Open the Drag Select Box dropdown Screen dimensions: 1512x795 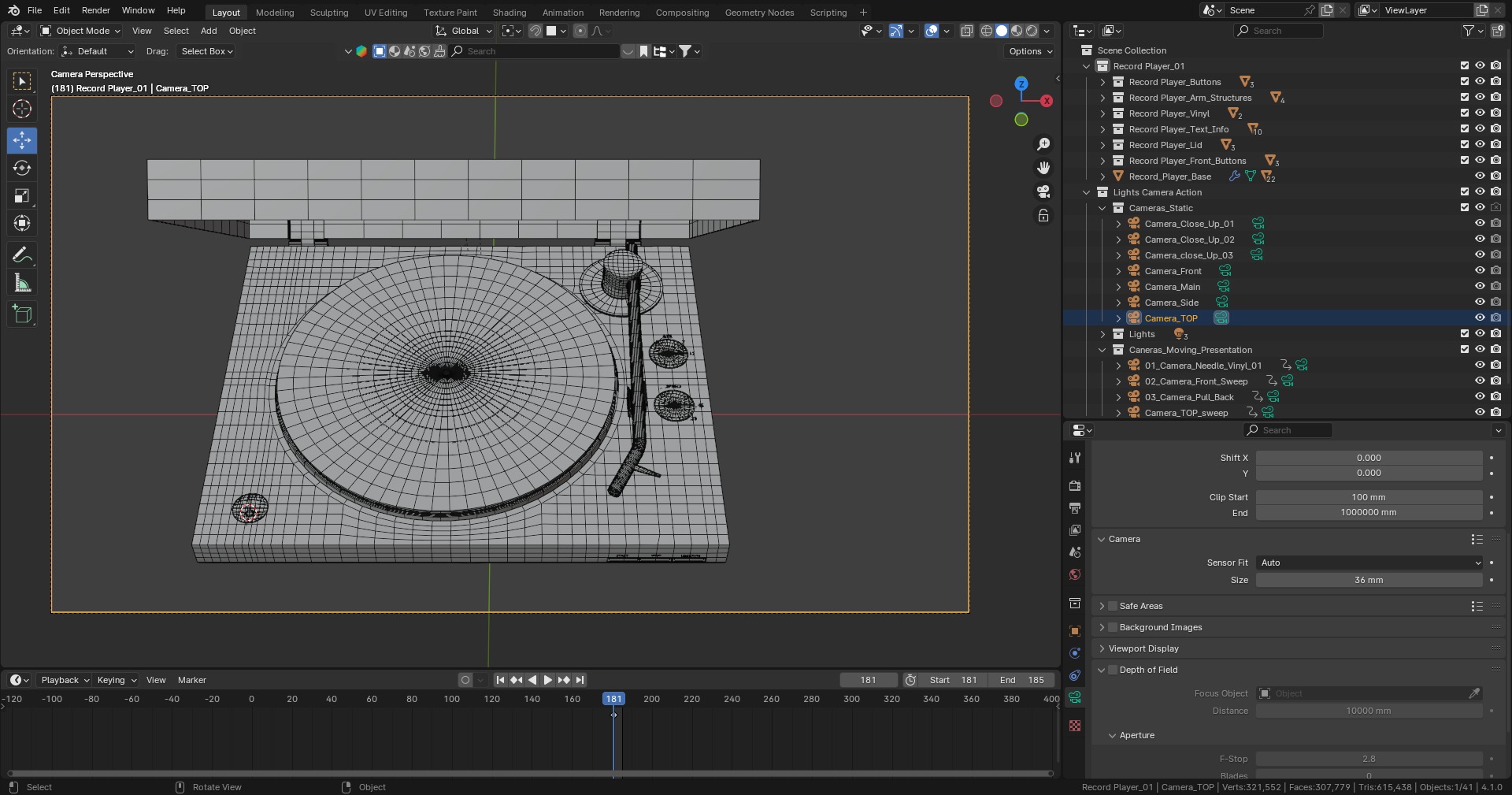click(x=206, y=51)
